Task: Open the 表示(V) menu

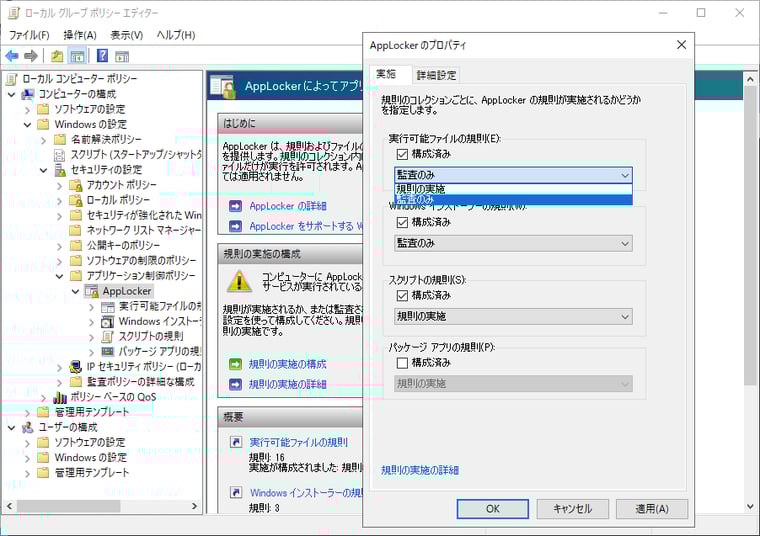Action: [127, 35]
